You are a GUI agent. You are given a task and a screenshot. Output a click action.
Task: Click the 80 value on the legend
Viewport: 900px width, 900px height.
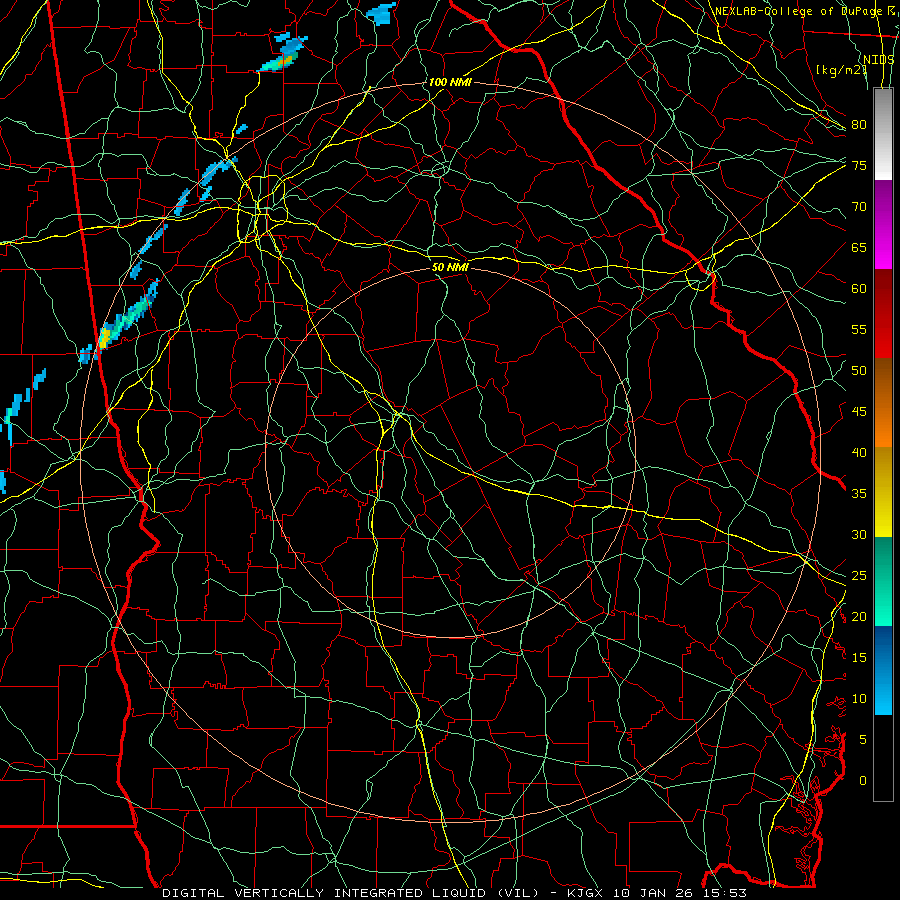pos(859,125)
